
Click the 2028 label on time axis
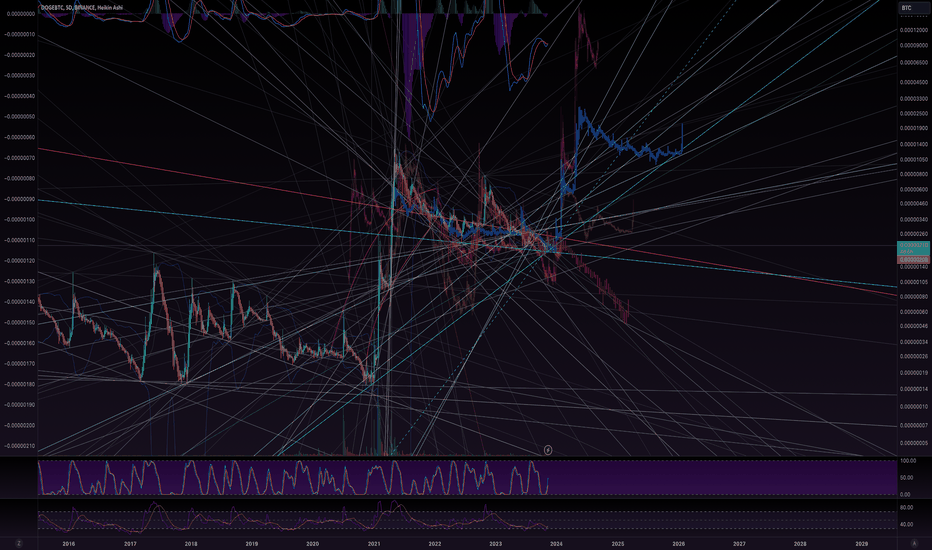click(x=800, y=543)
